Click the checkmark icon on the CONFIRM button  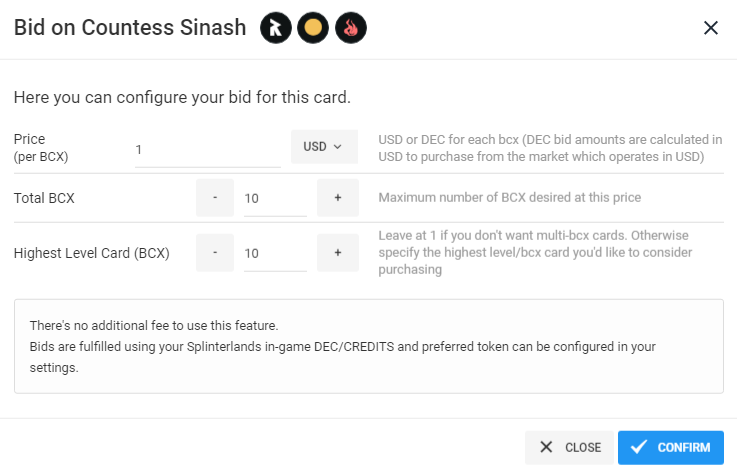pos(639,447)
